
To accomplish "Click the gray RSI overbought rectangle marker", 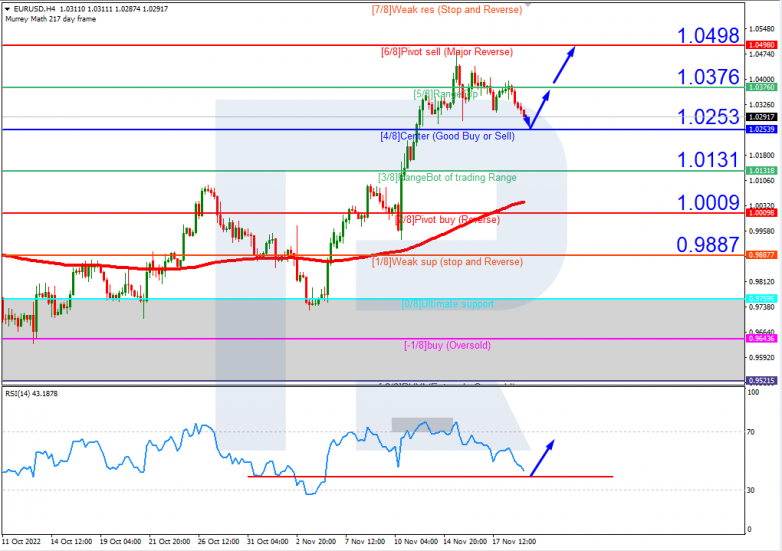I will click(422, 425).
